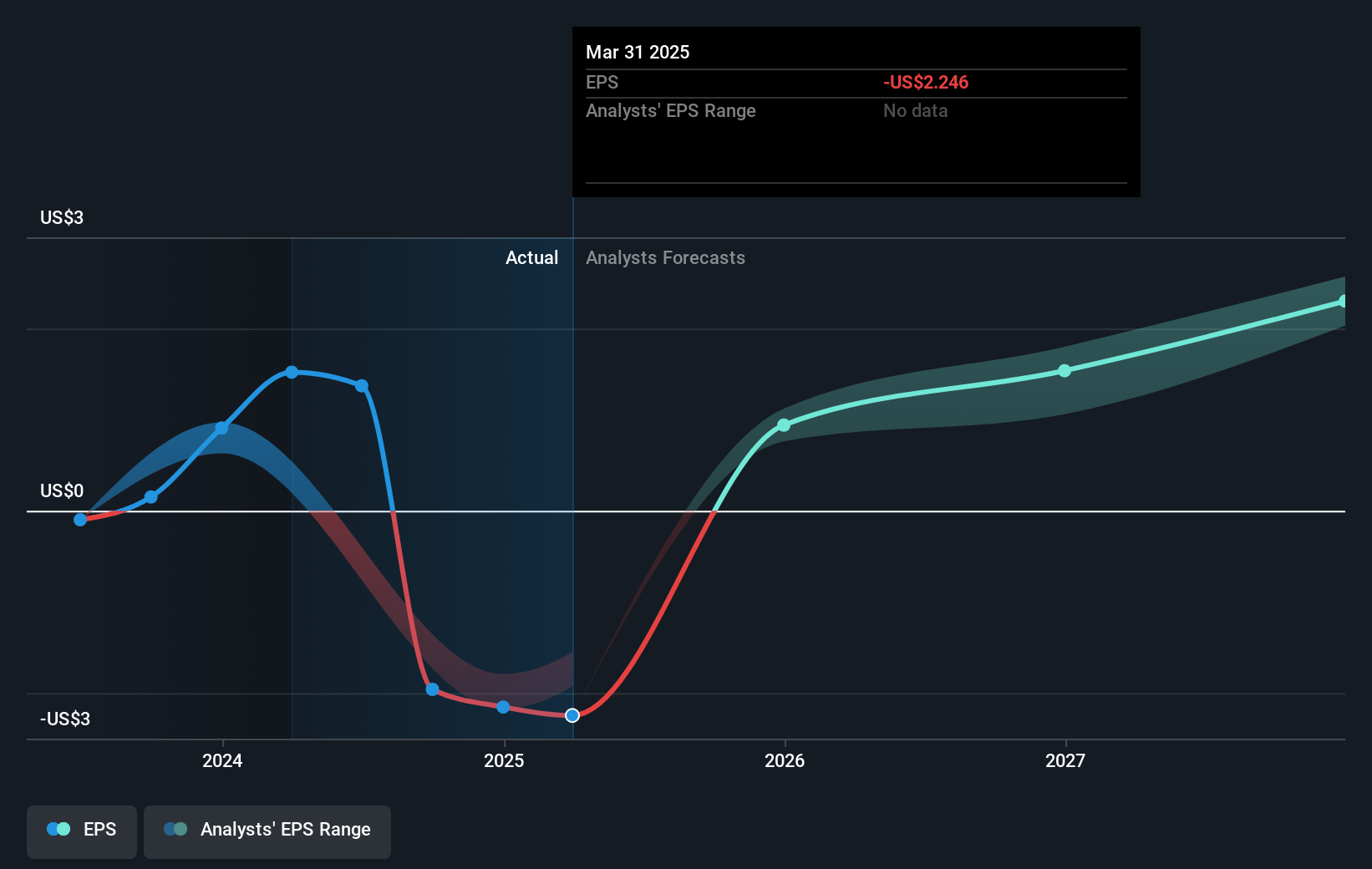Image resolution: width=1372 pixels, height=869 pixels.
Task: Click the peak EPS point in early 2024
Action: click(292, 372)
